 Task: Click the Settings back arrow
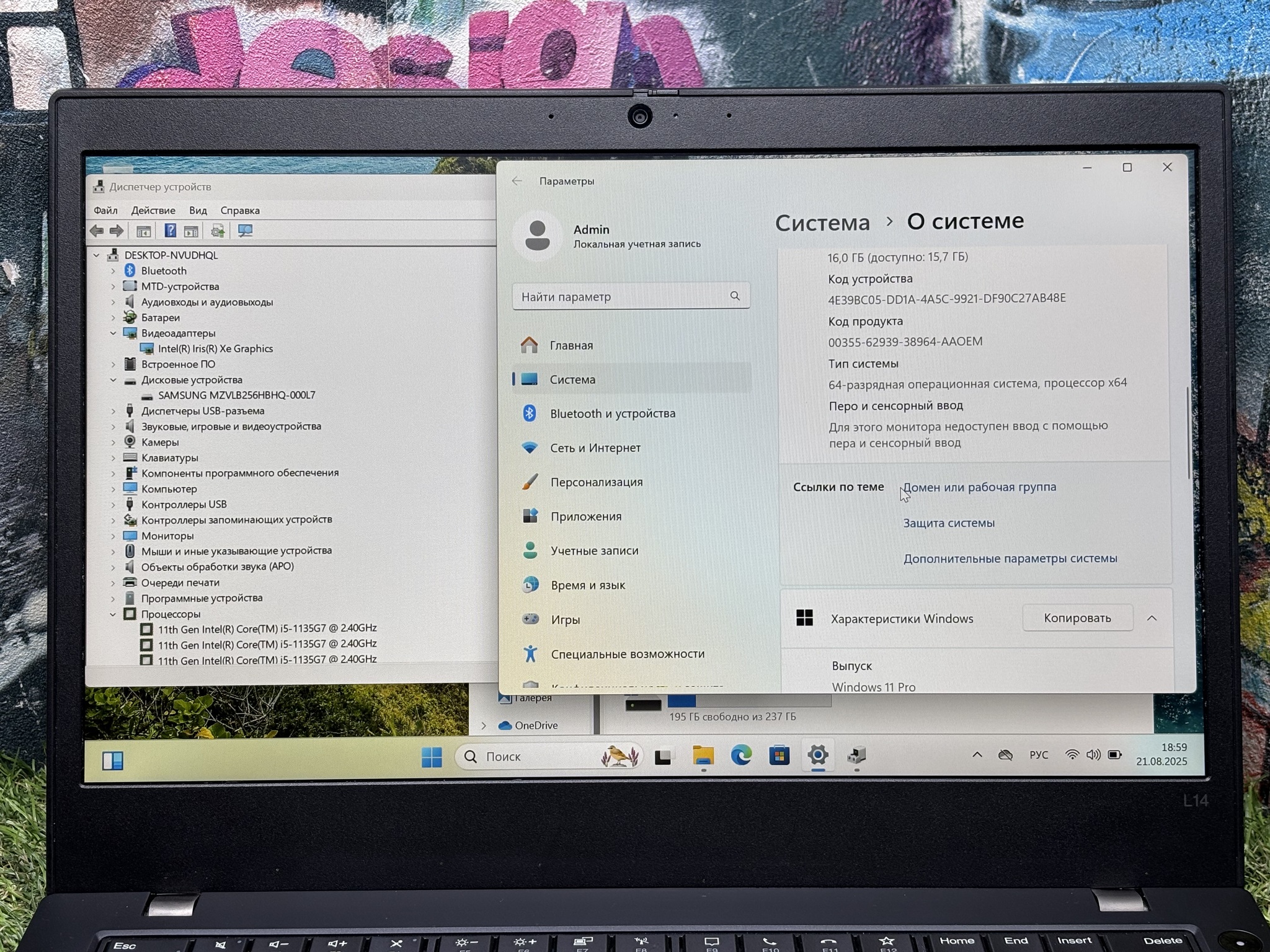click(517, 181)
